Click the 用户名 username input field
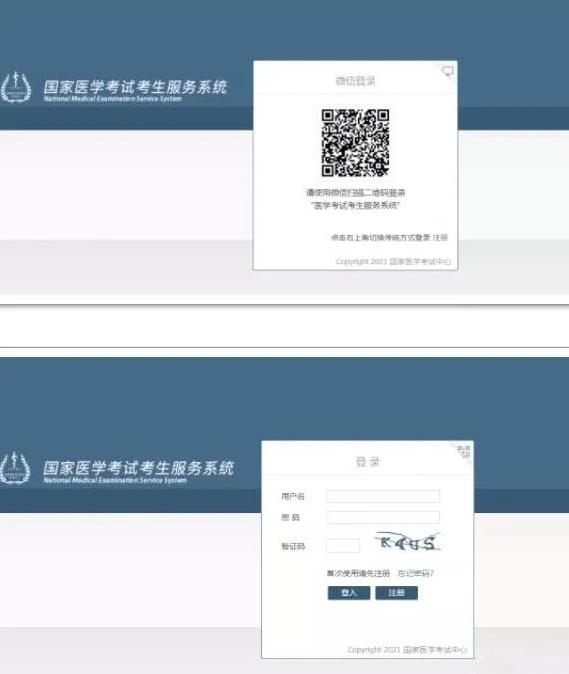This screenshot has width=569, height=674. [x=382, y=496]
